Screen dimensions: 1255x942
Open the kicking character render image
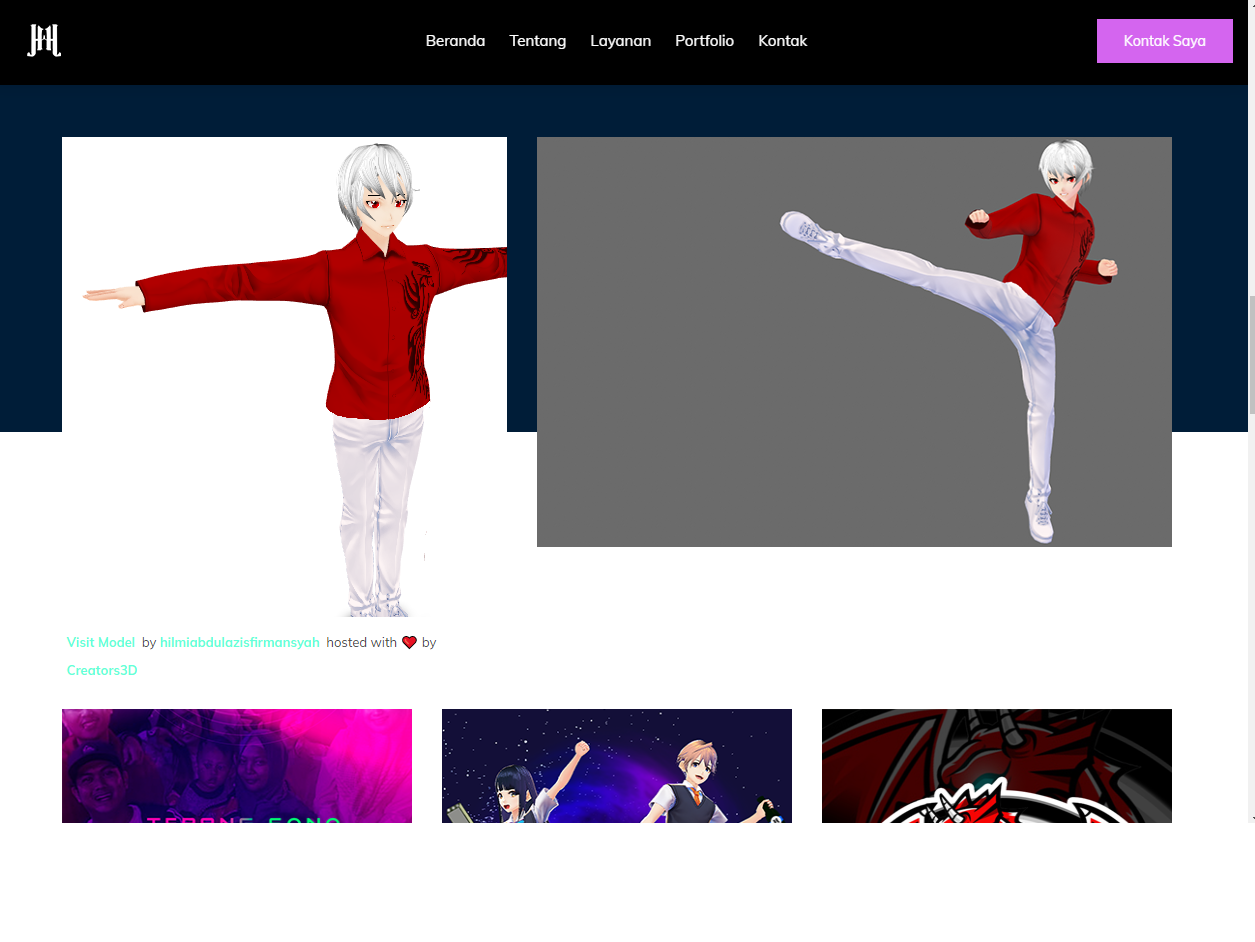pyautogui.click(x=854, y=342)
